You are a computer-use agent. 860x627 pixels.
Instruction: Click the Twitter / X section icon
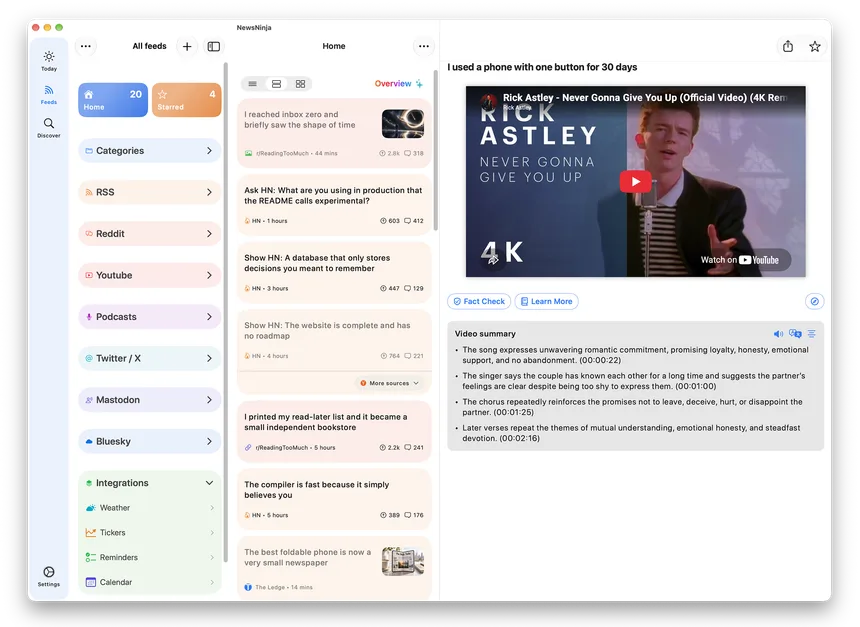(x=89, y=358)
